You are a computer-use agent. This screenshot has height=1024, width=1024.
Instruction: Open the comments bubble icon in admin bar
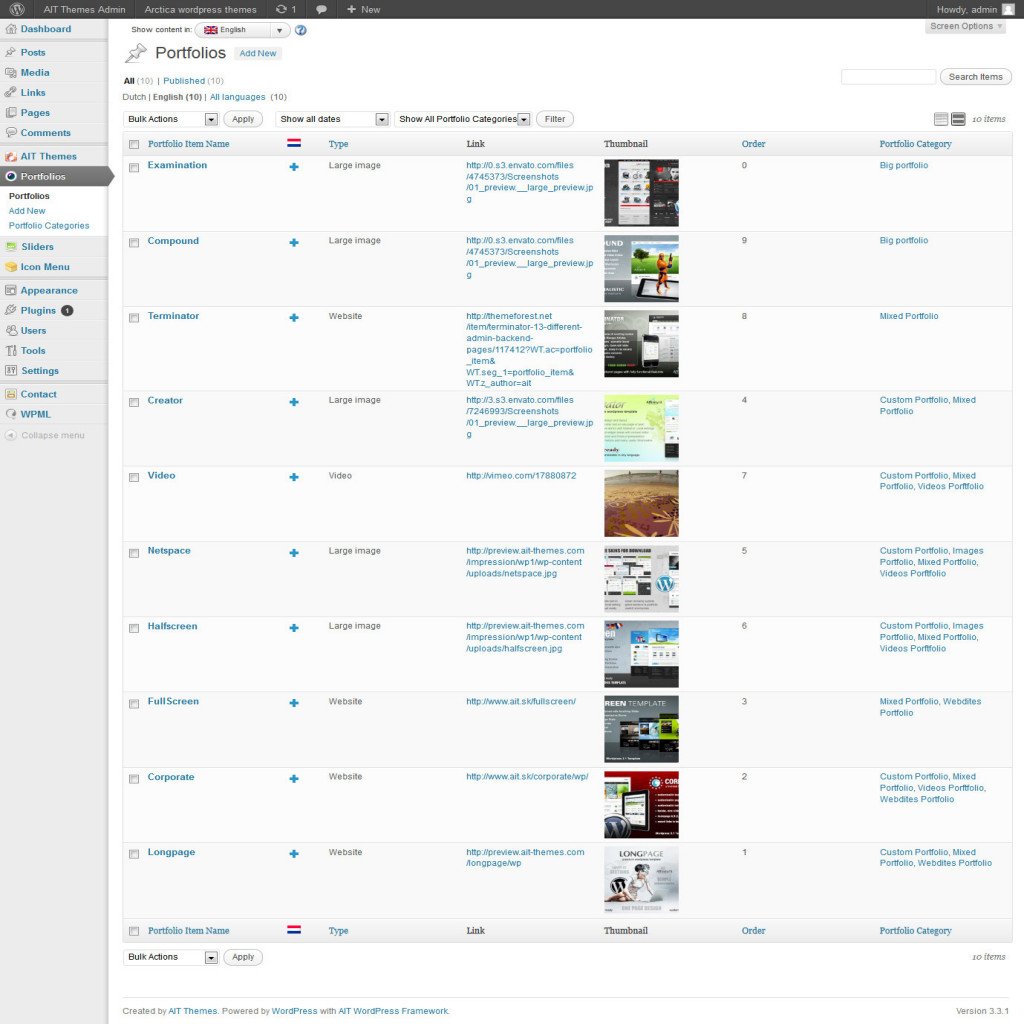pyautogui.click(x=321, y=9)
